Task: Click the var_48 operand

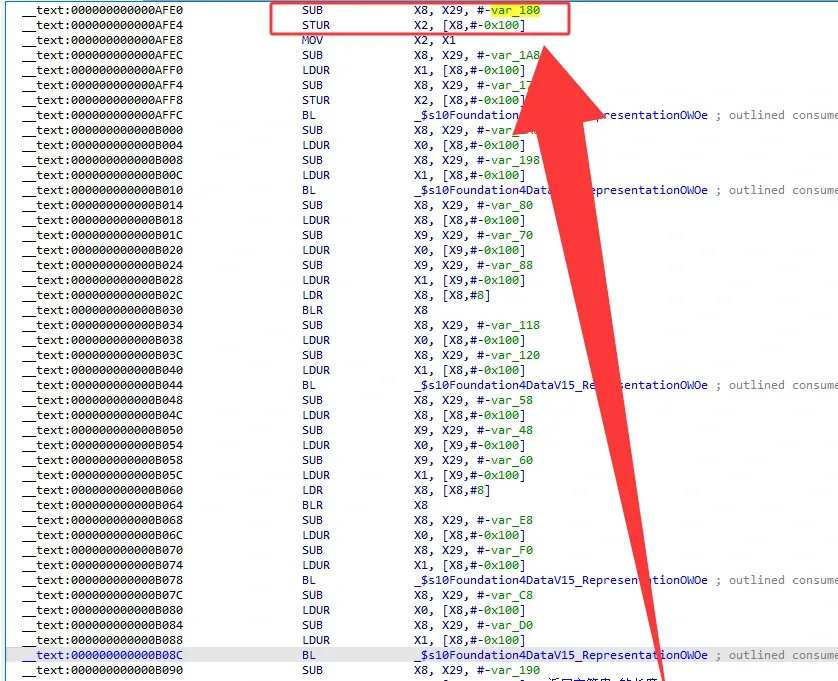Action: 512,430
